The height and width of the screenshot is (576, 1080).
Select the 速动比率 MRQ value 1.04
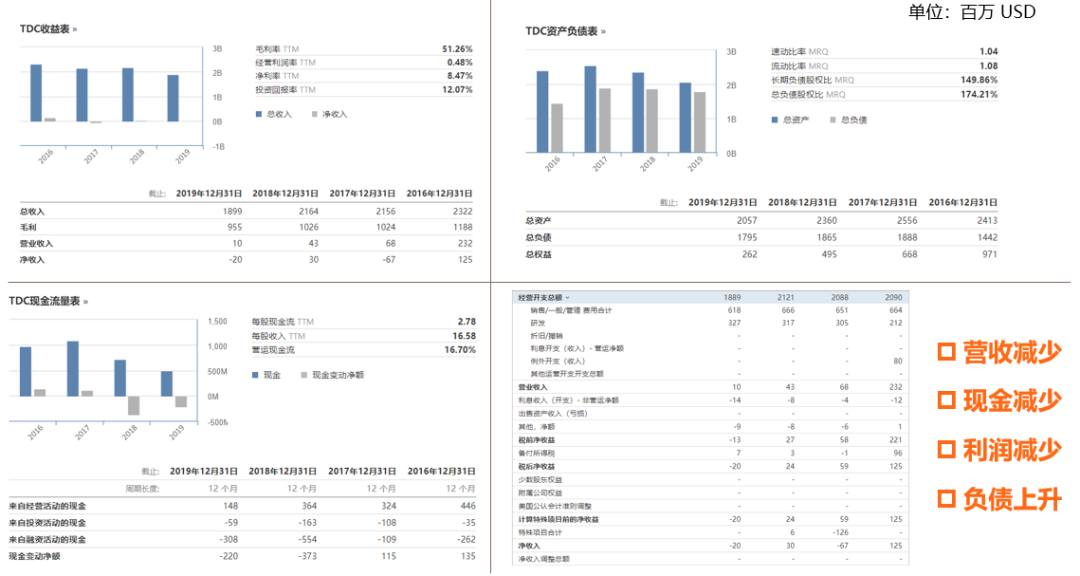pyautogui.click(x=988, y=52)
